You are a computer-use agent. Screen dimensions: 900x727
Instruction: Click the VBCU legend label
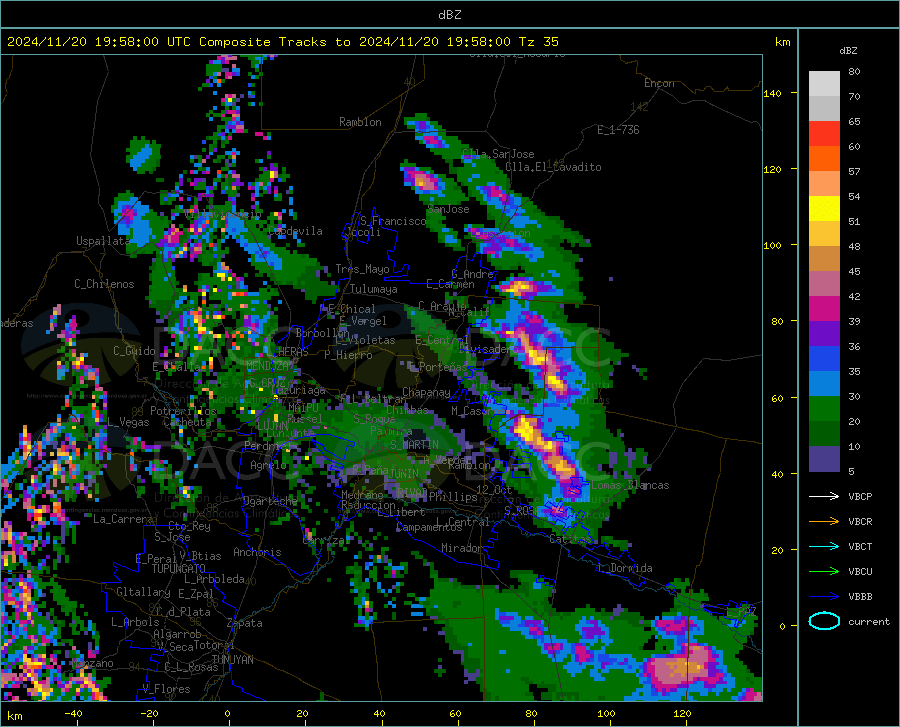pos(860,572)
